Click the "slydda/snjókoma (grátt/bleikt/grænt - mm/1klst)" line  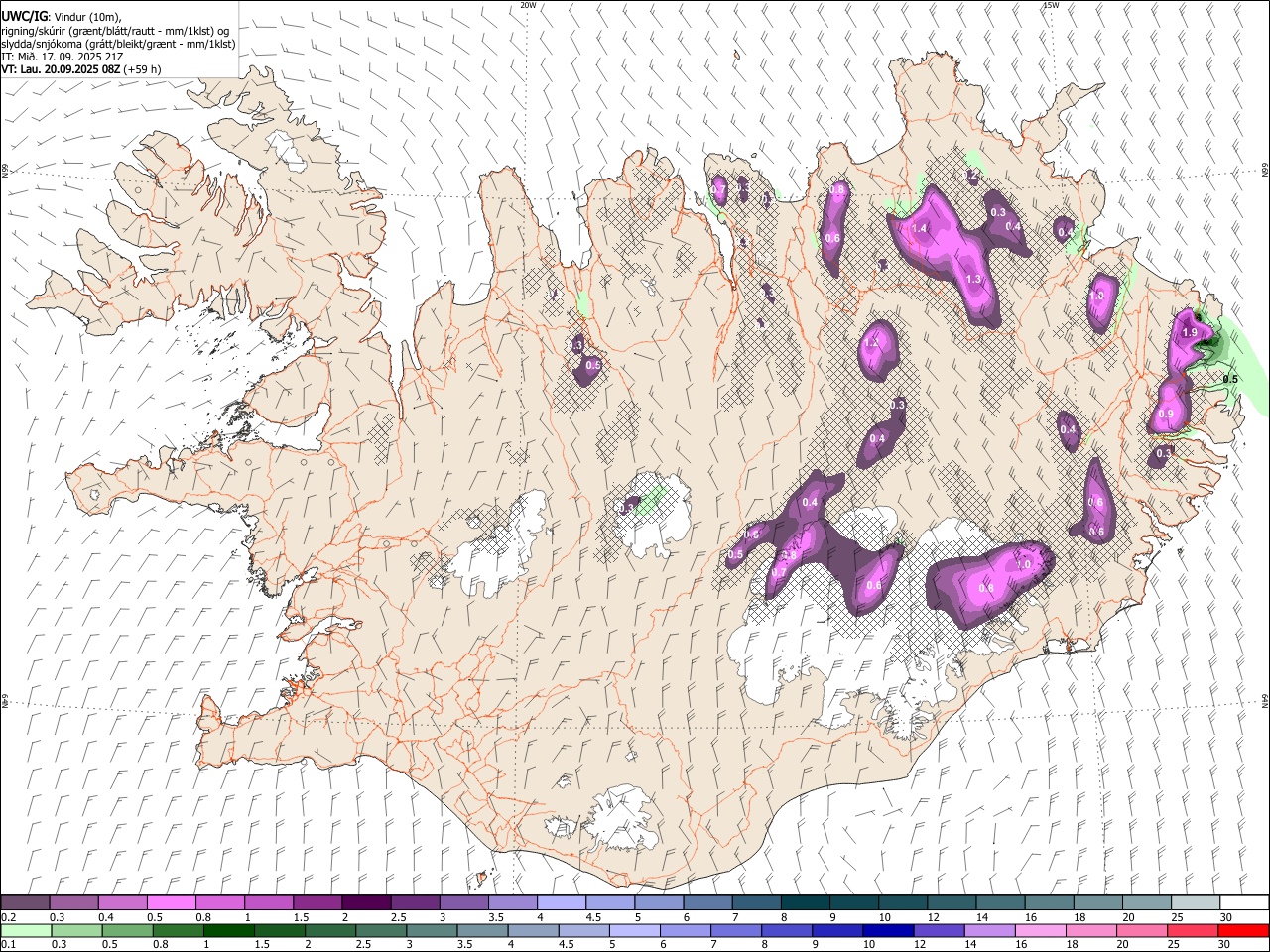(x=118, y=44)
